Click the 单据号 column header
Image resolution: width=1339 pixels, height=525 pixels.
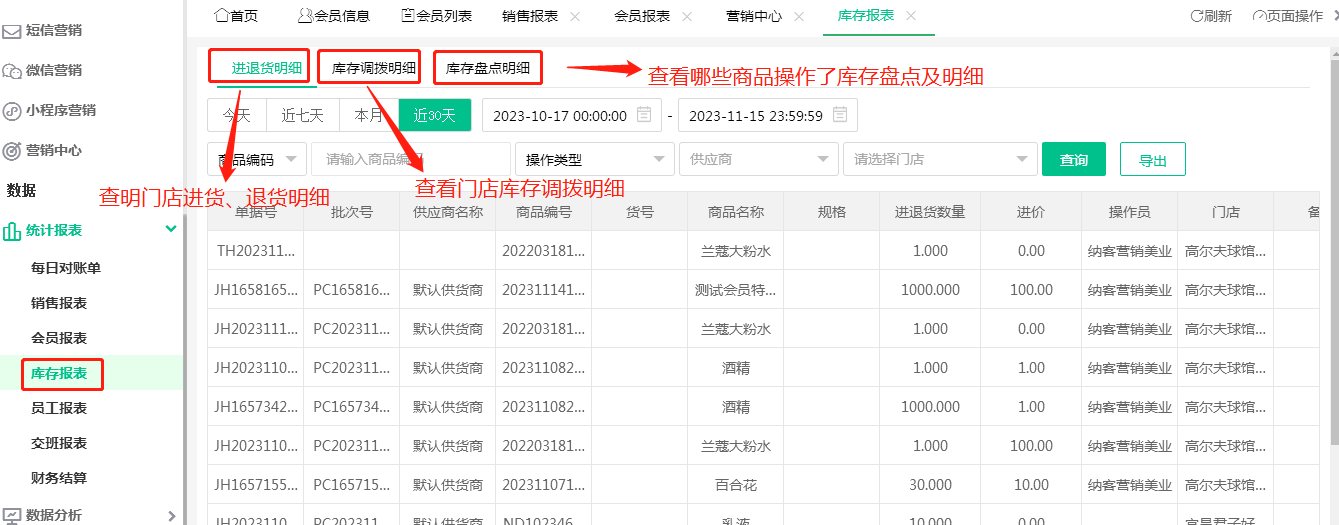click(x=256, y=212)
